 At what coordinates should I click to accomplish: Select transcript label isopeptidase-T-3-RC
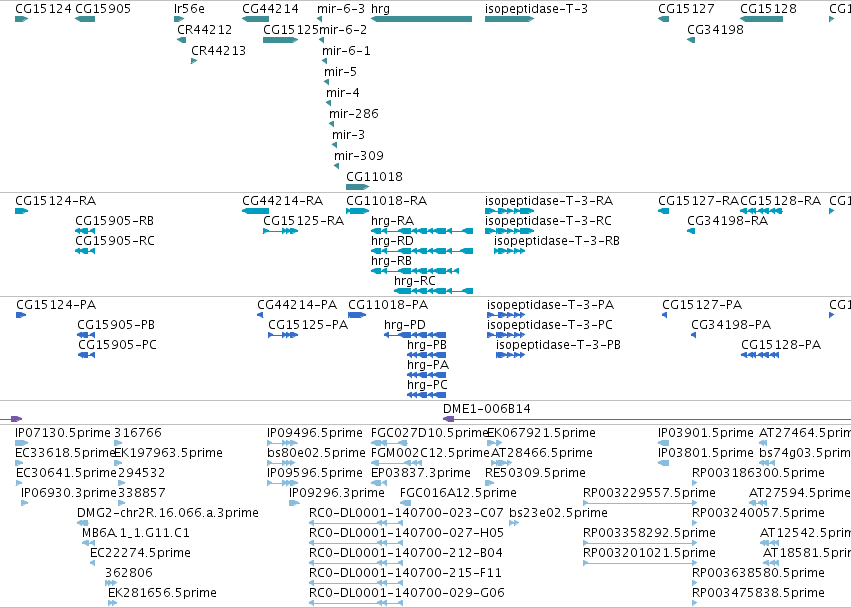pyautogui.click(x=549, y=221)
